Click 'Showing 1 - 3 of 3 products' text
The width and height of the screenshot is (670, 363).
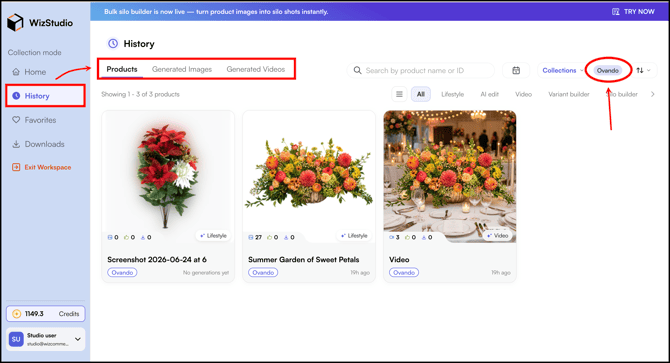pos(141,94)
